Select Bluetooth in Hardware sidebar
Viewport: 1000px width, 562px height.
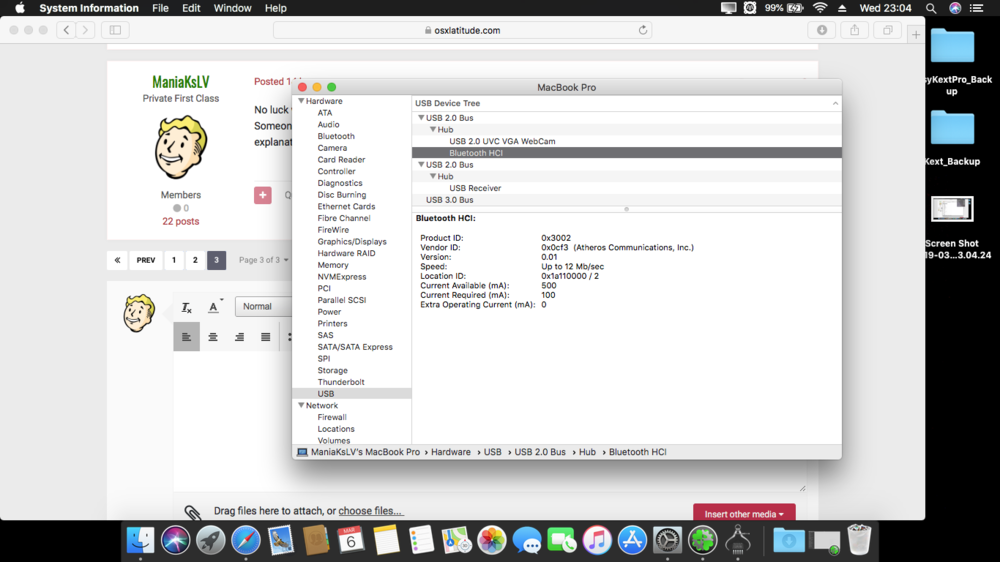click(336, 136)
